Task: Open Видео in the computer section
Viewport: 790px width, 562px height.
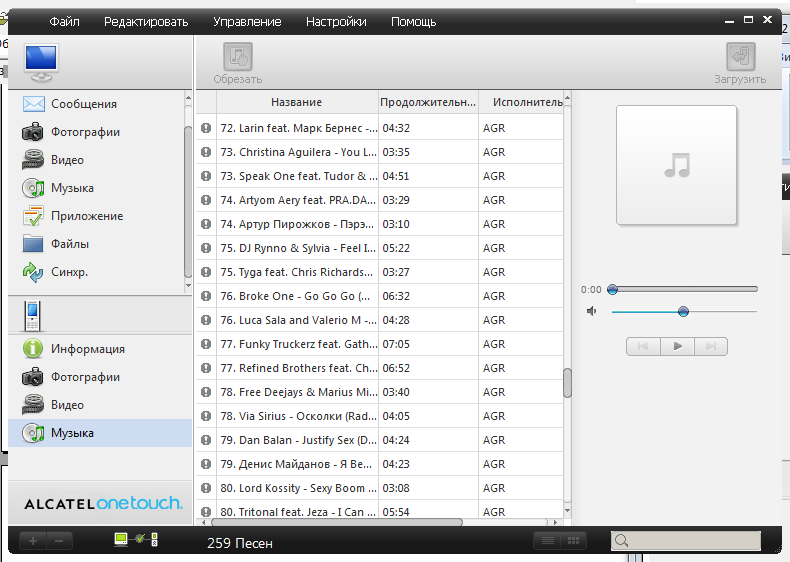Action: coord(67,160)
